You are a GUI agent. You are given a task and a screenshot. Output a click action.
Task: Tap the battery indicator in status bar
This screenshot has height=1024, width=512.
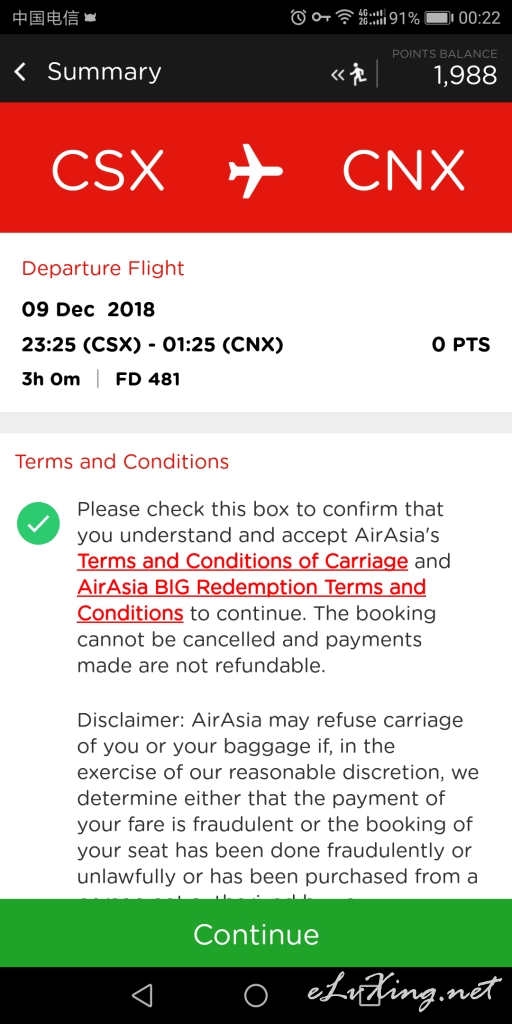439,18
